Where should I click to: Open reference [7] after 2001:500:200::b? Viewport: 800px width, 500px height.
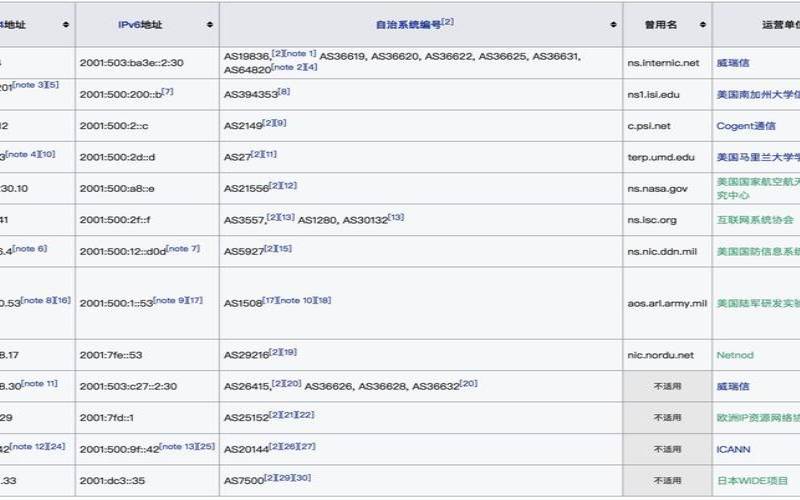point(168,91)
